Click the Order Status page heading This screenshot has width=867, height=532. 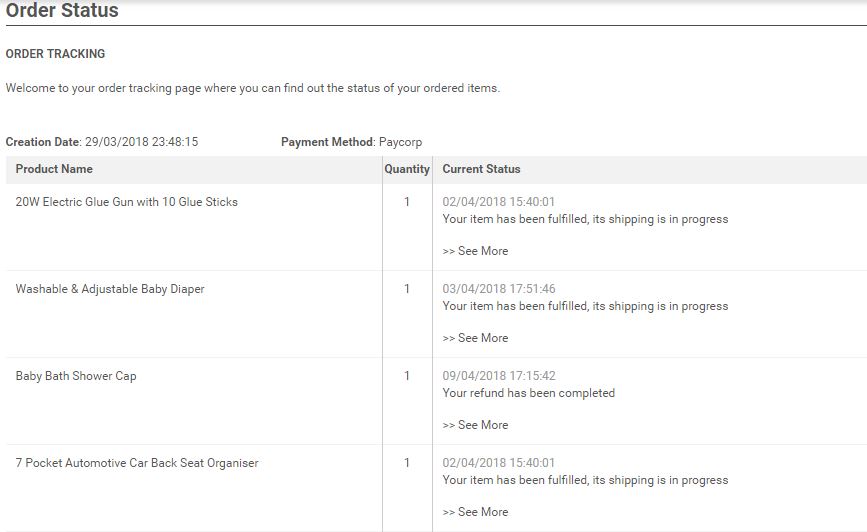[62, 10]
